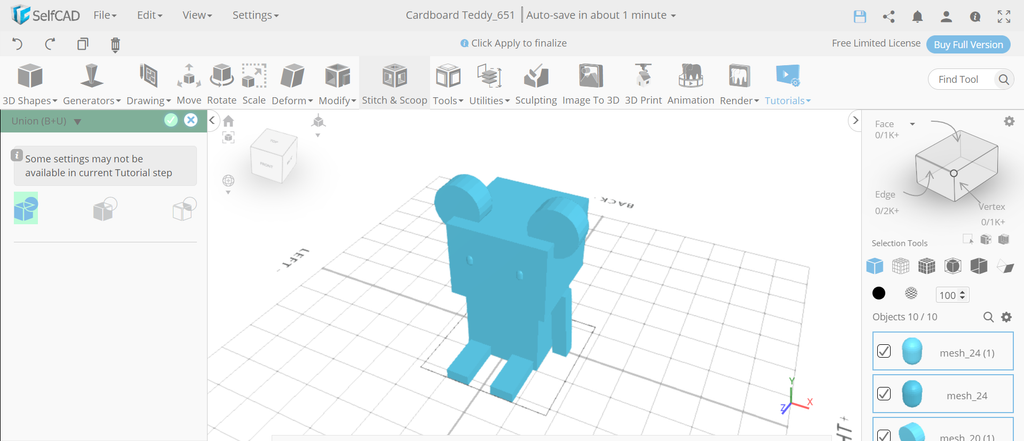
Task: Share the project
Action: (x=889, y=17)
